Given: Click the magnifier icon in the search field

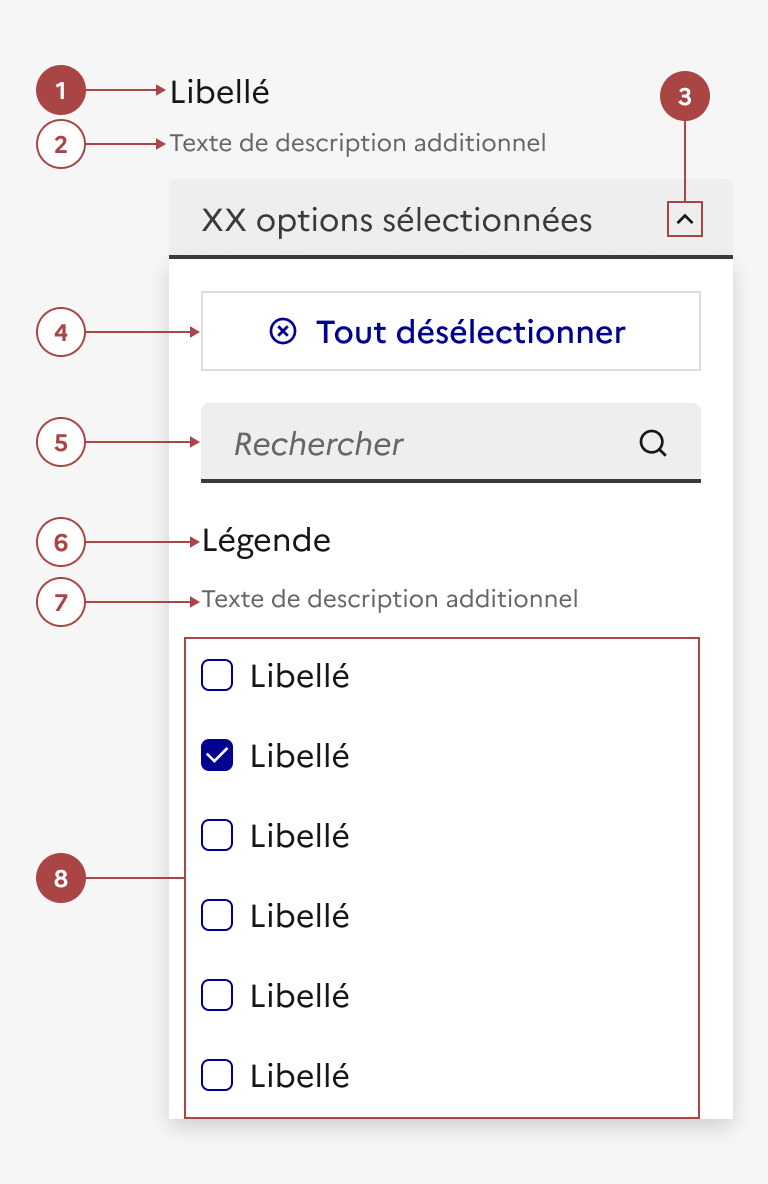Looking at the screenshot, I should pyautogui.click(x=653, y=443).
